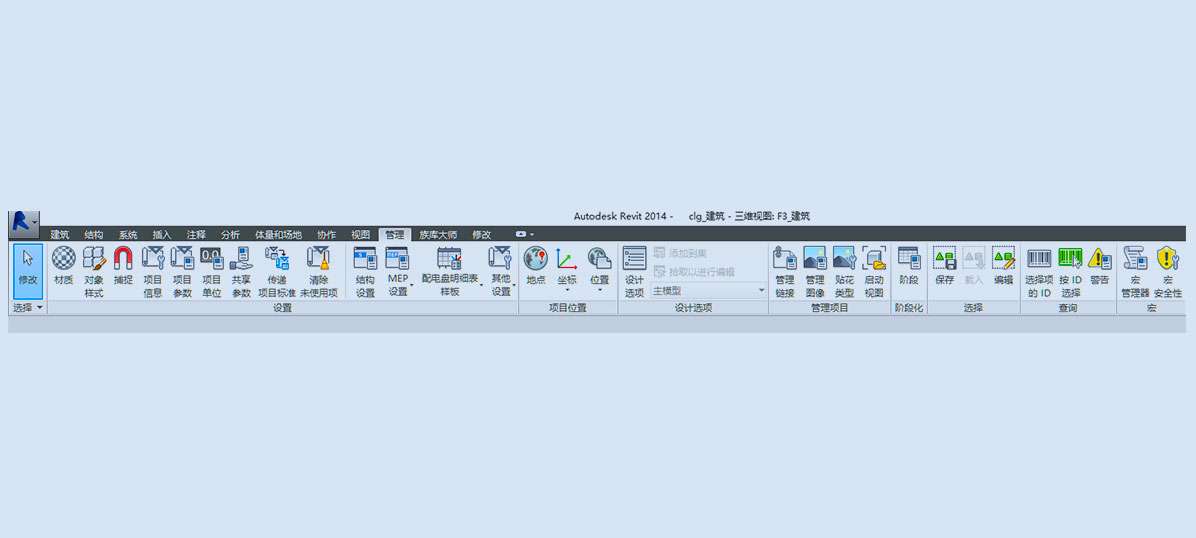Switch to the 建筑 tab

coord(59,235)
